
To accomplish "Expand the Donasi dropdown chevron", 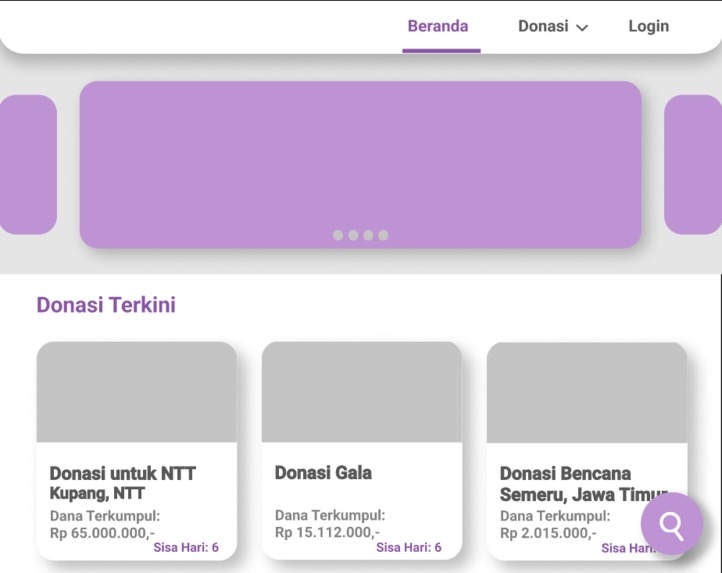I will tap(582, 28).
